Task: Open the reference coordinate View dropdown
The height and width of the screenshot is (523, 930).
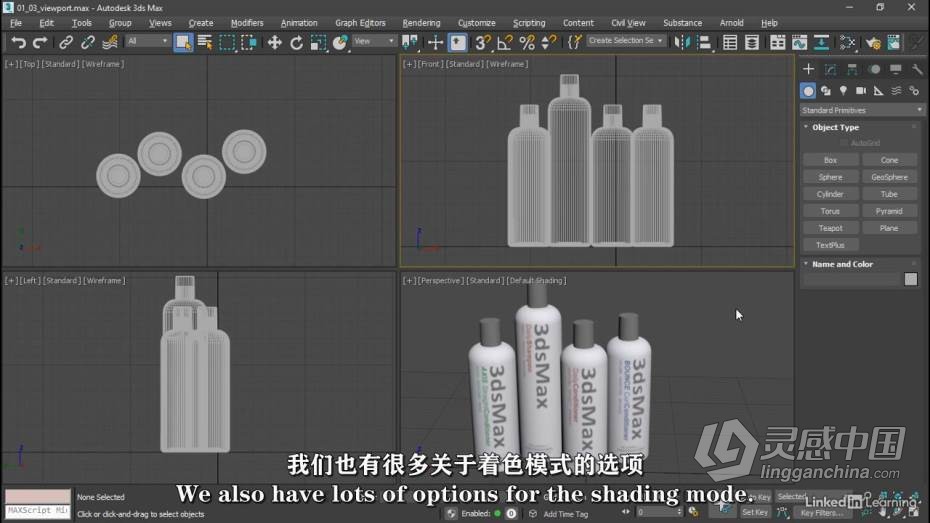Action: (374, 41)
